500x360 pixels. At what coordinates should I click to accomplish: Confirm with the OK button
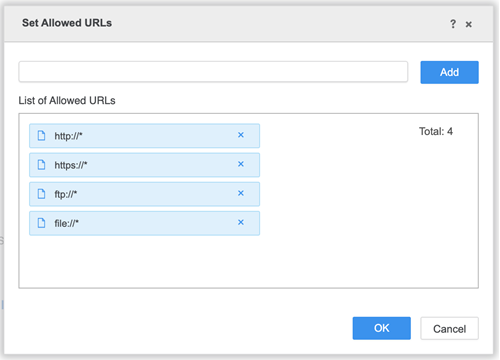(x=382, y=328)
